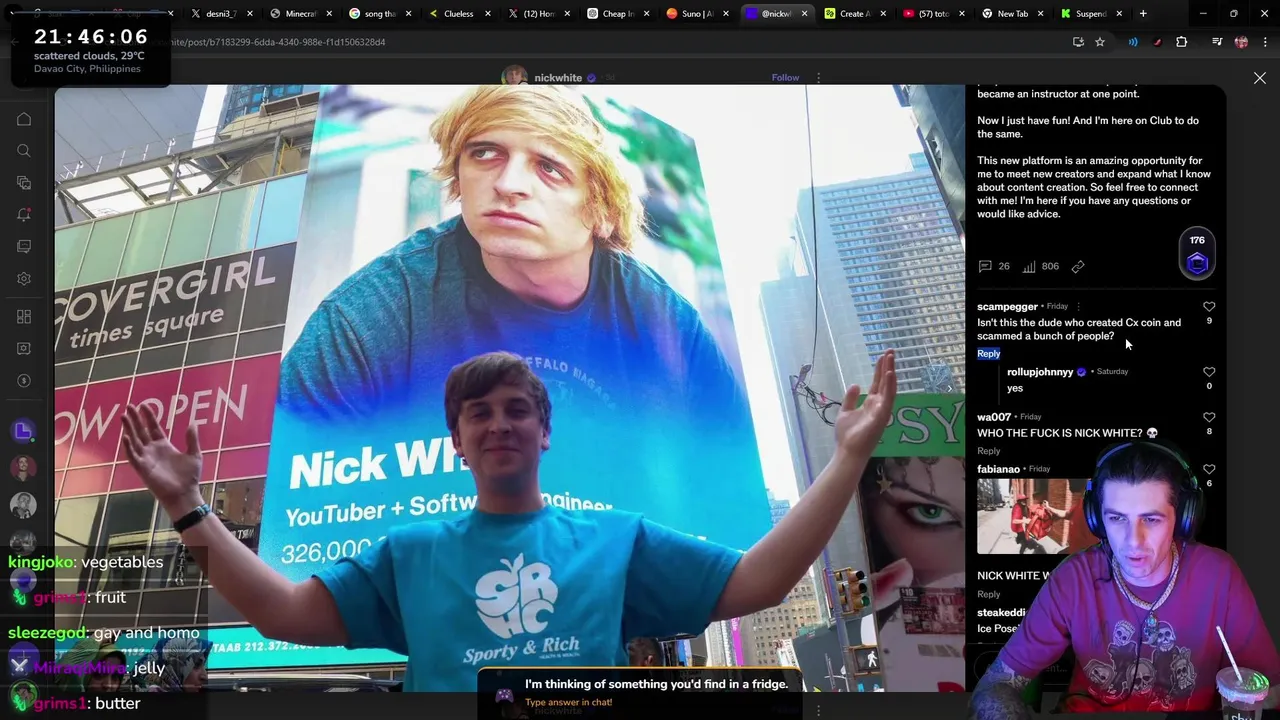Open the media control icon in browser toolbar
Viewport: 1280px width, 720px height.
pos(1217,42)
